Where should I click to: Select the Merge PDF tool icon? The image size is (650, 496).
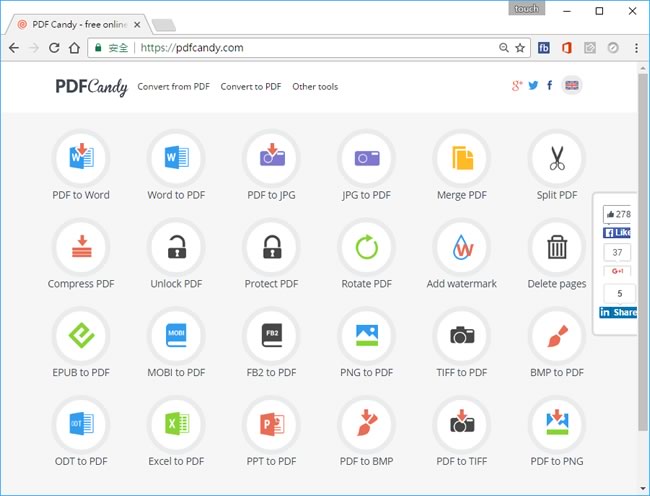(462, 158)
